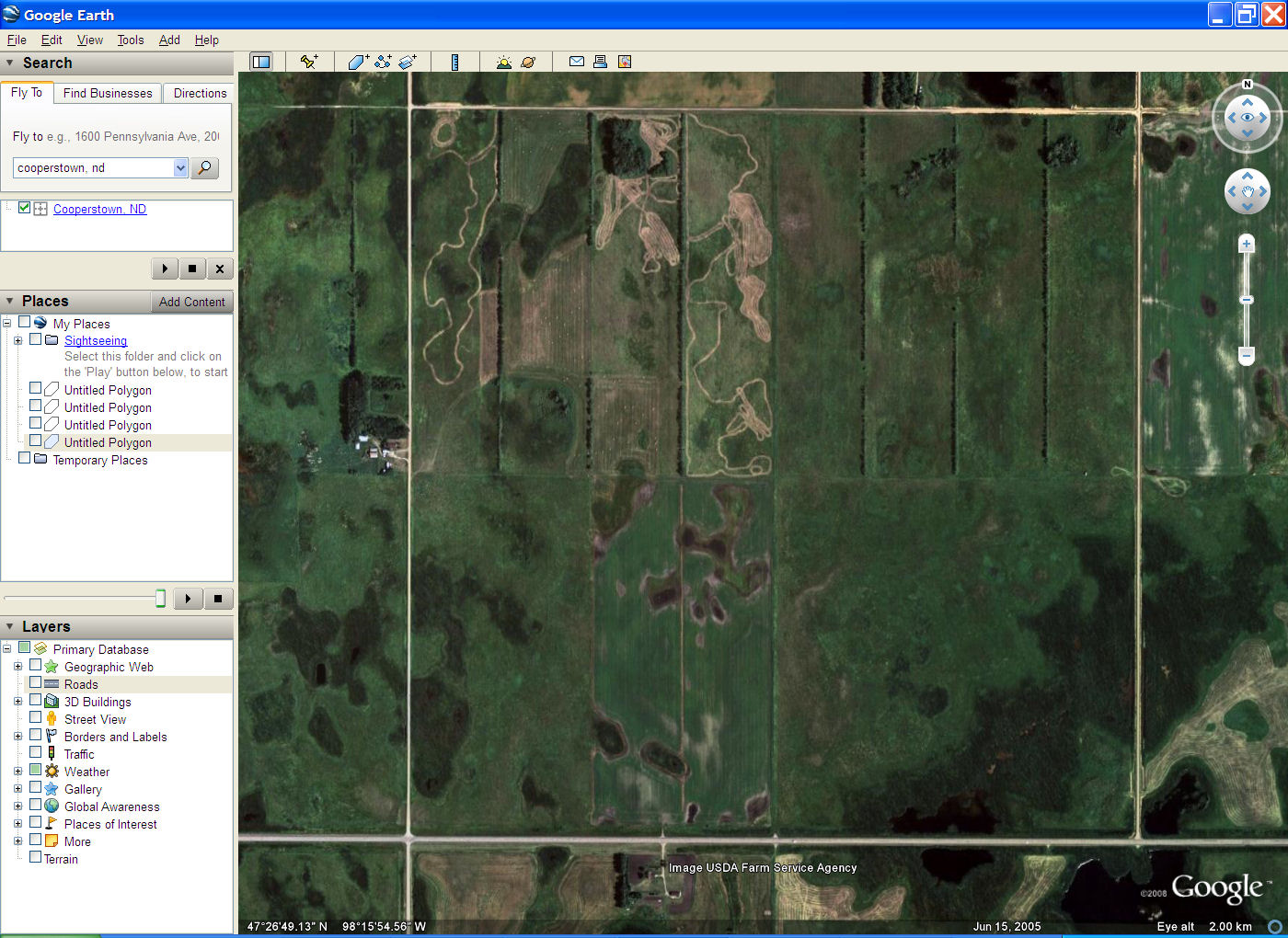Enable the 3D Buildings layer checkbox
The image size is (1288, 938).
point(35,700)
